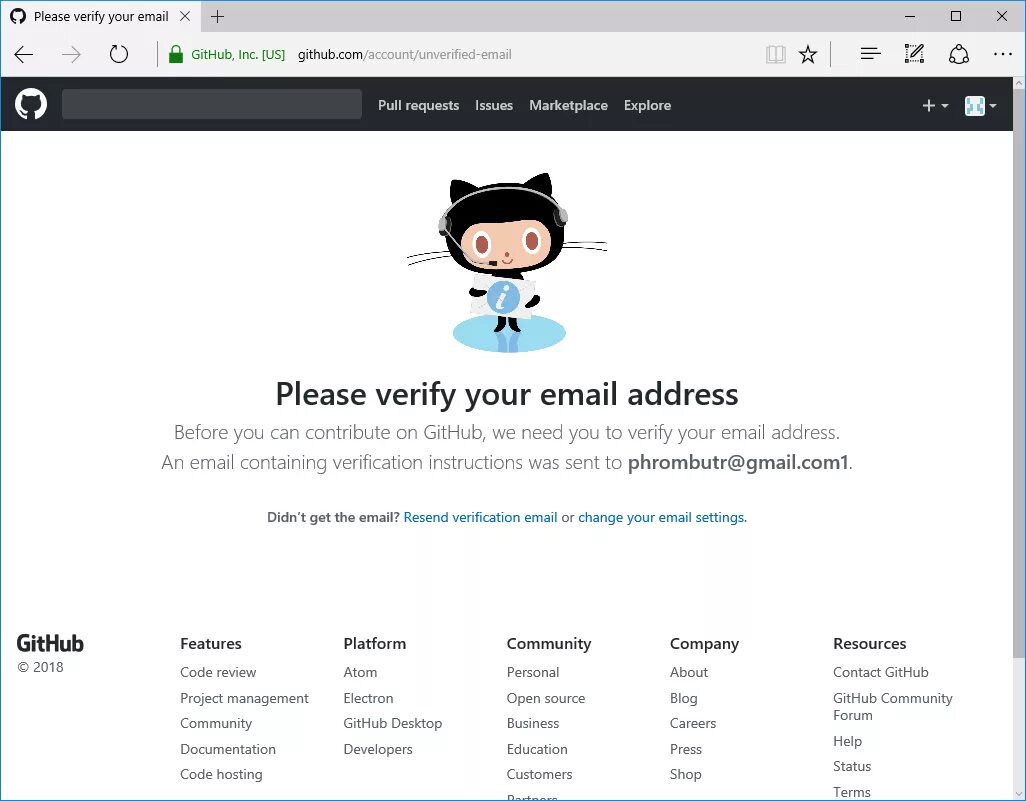Click the address bar URL

tap(404, 54)
